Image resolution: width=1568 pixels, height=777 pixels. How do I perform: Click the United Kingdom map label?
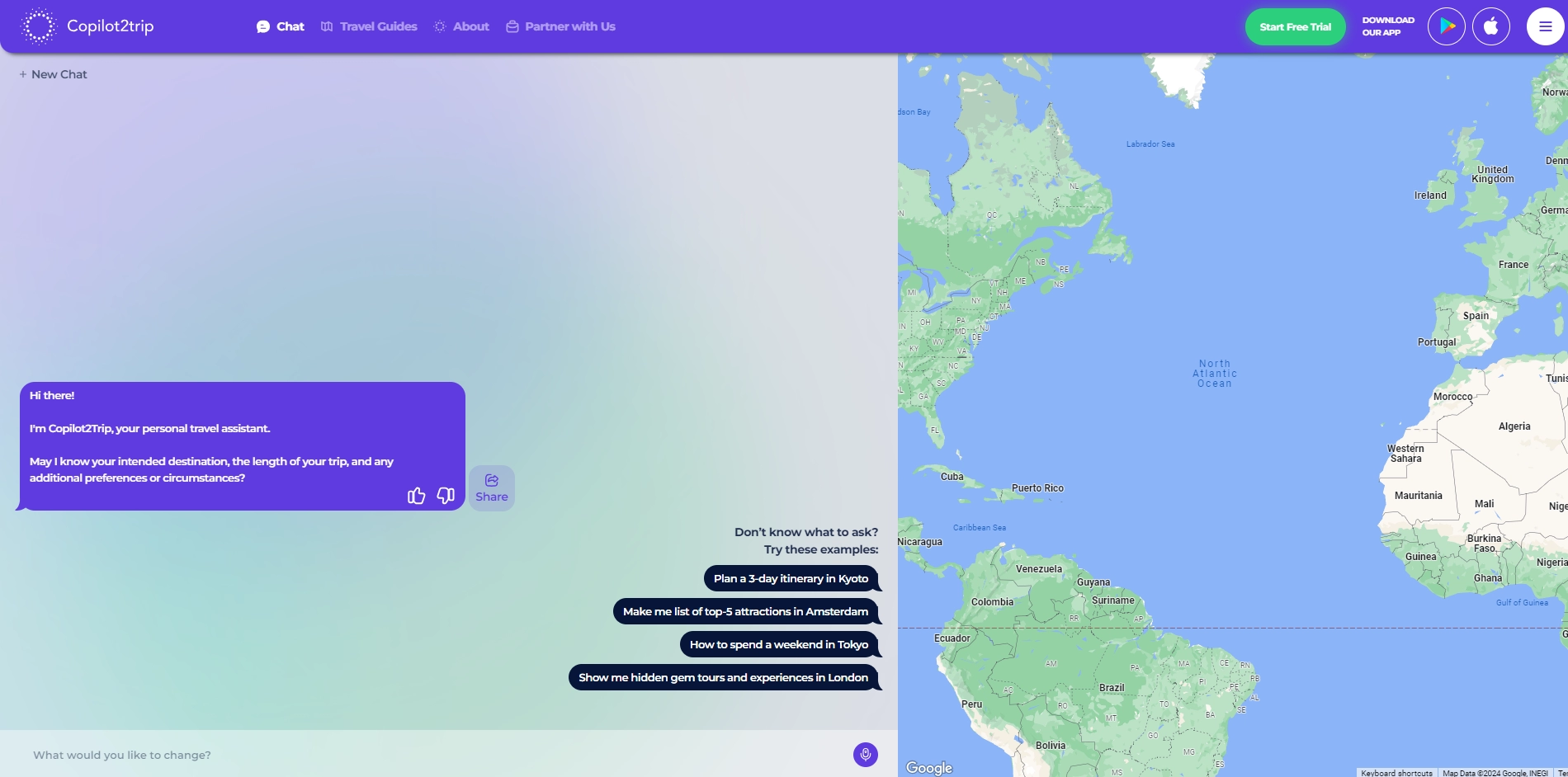pyautogui.click(x=1492, y=174)
